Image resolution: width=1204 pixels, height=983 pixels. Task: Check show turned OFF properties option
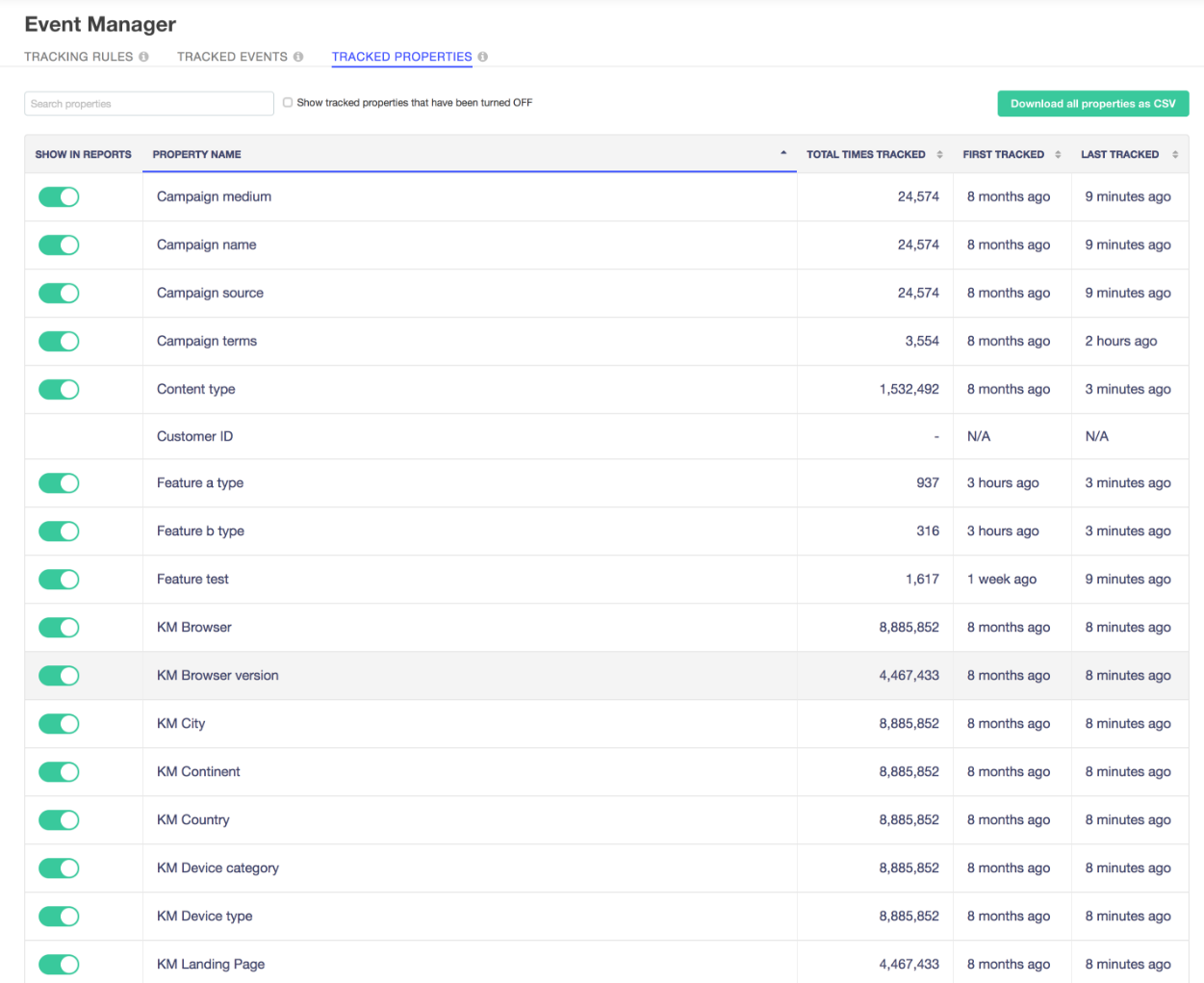(x=288, y=102)
